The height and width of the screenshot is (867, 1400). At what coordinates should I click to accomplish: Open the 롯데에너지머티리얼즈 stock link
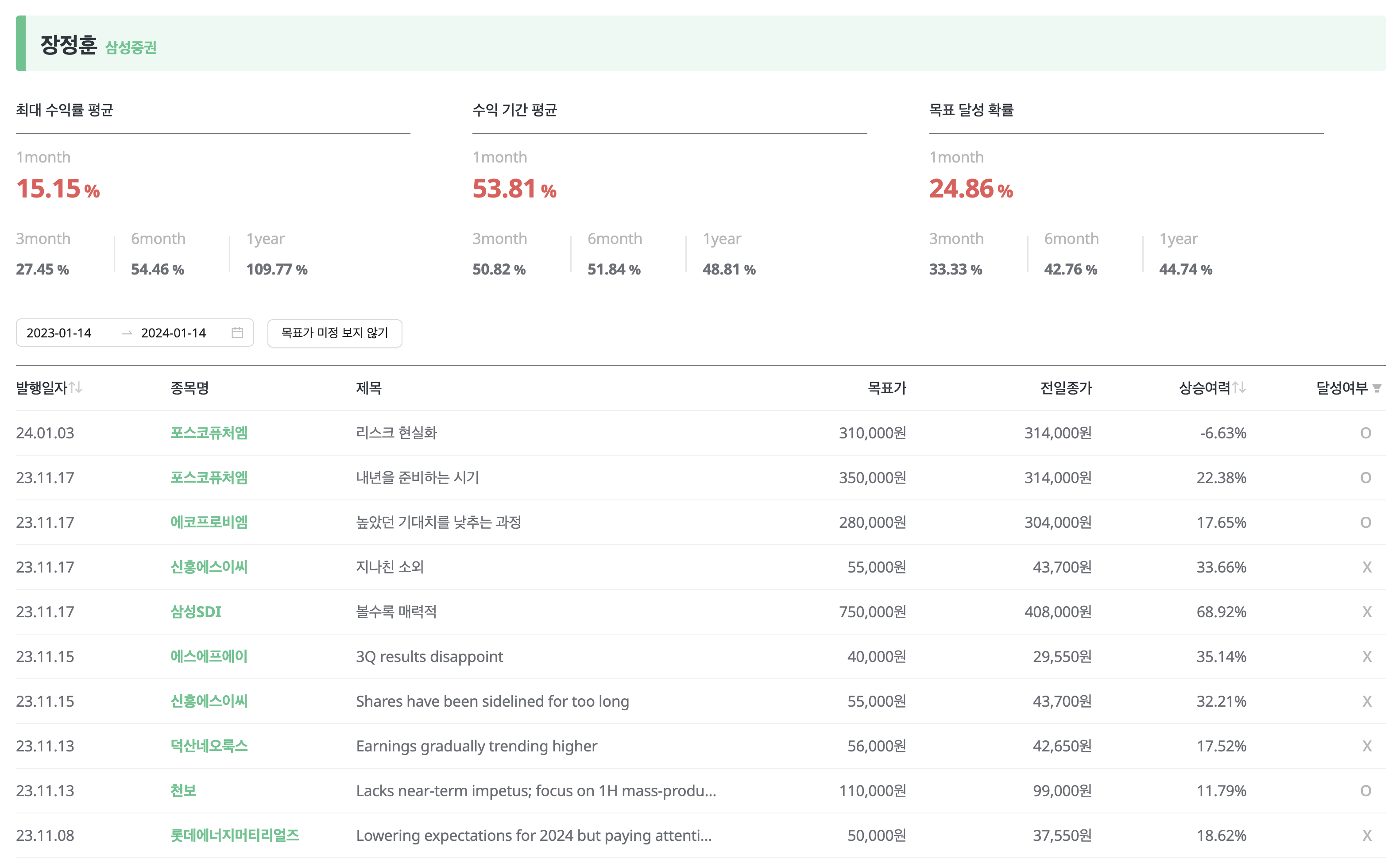(235, 836)
